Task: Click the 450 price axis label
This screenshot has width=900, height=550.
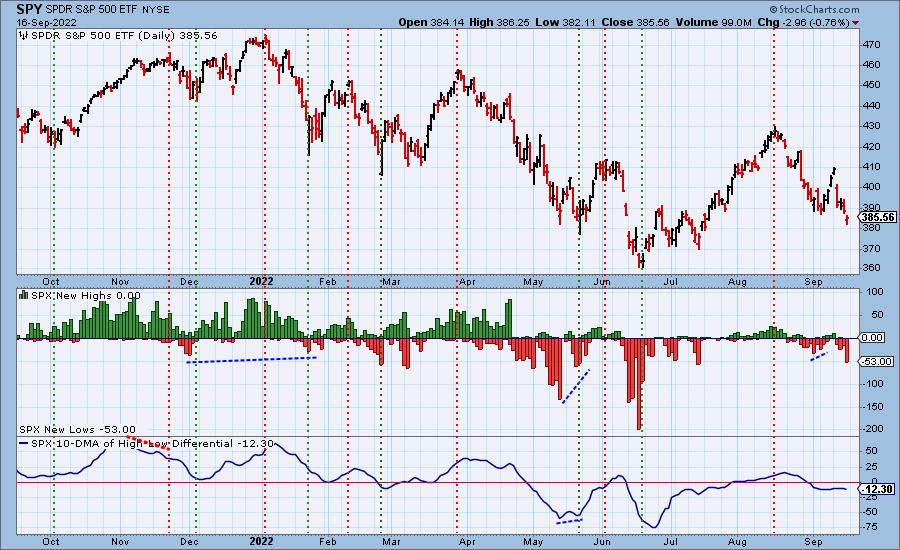Action: [x=872, y=84]
